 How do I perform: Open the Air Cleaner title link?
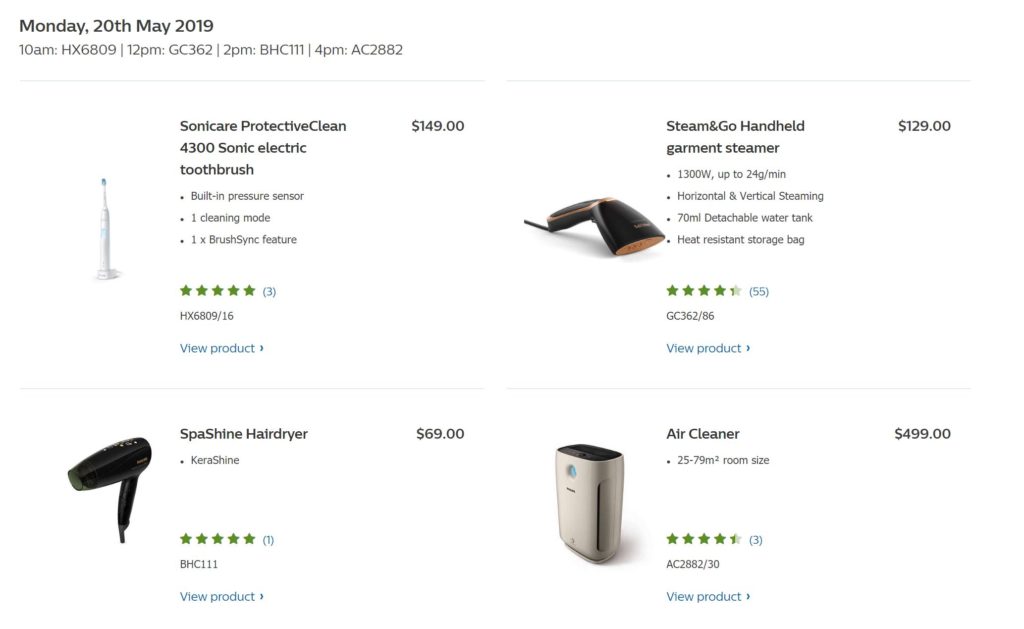703,434
